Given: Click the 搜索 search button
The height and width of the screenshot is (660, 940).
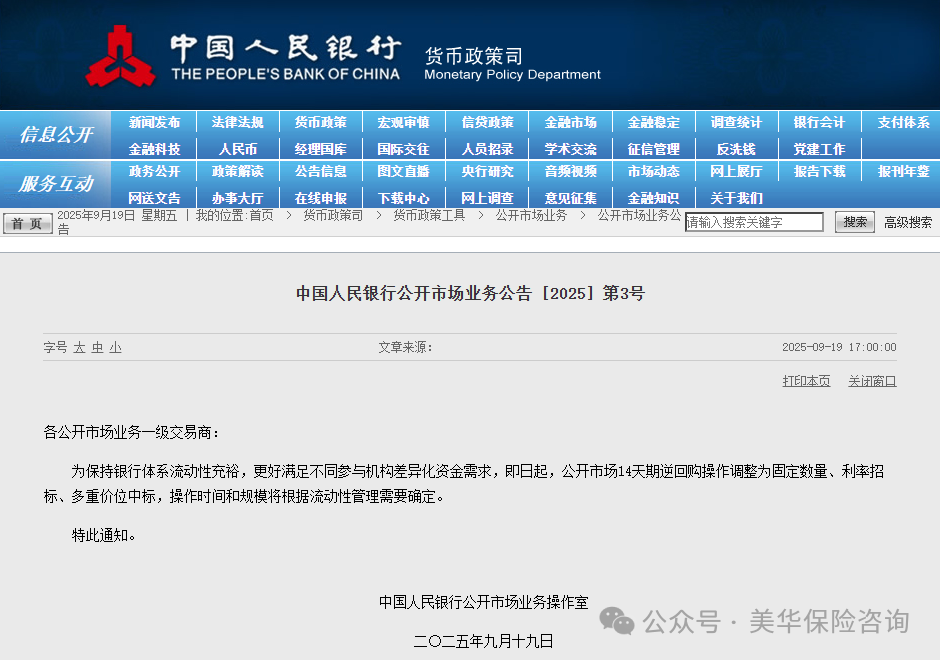Looking at the screenshot, I should (x=853, y=222).
